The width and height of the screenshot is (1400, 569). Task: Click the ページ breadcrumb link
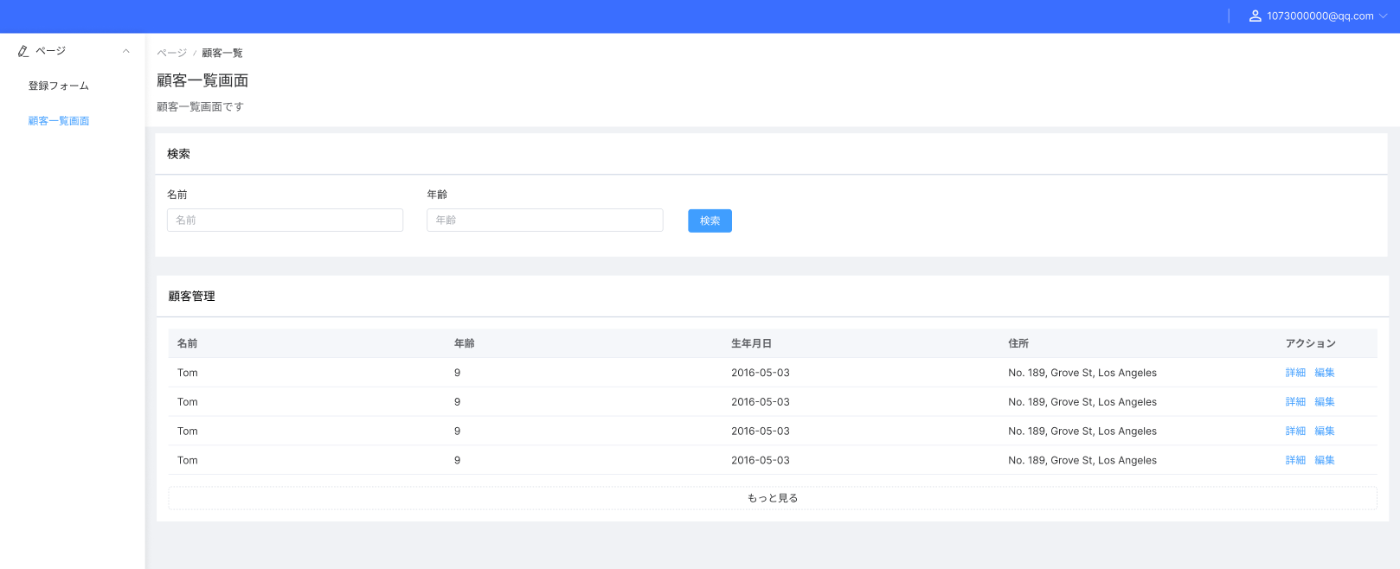click(172, 53)
